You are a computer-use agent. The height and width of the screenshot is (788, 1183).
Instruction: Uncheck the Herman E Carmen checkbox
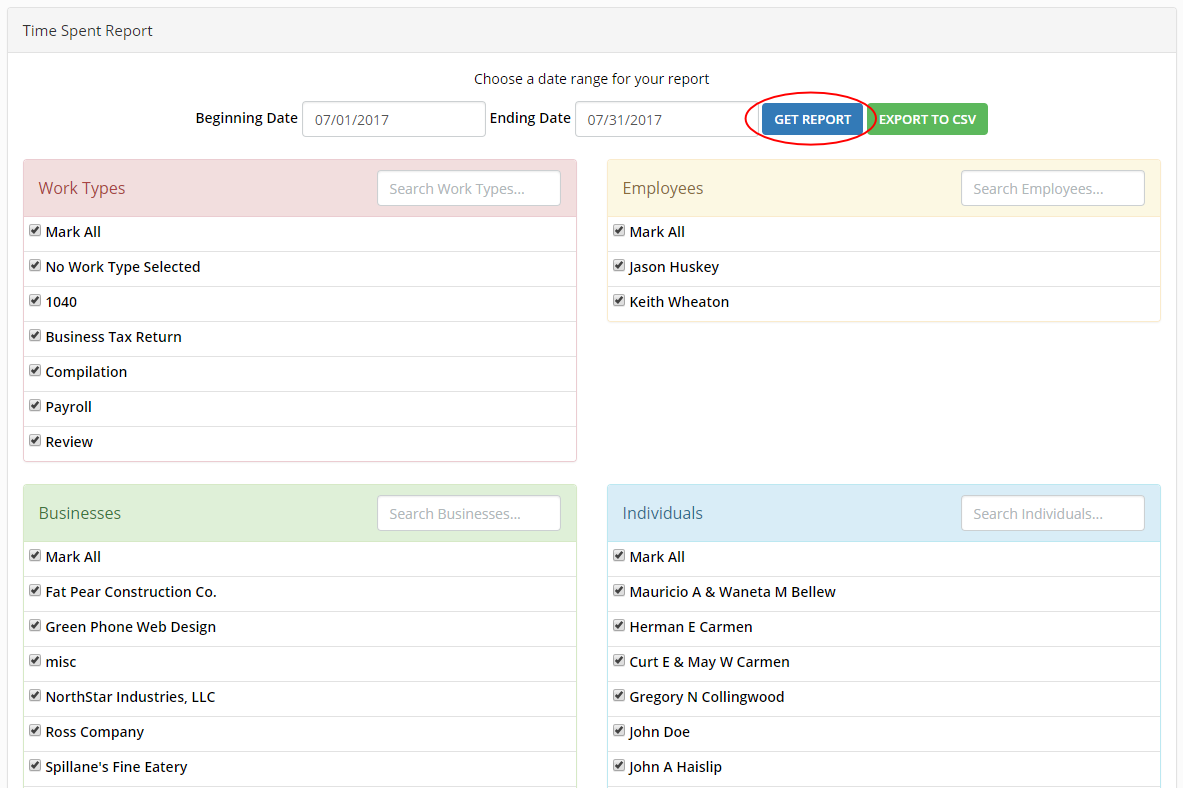(619, 625)
